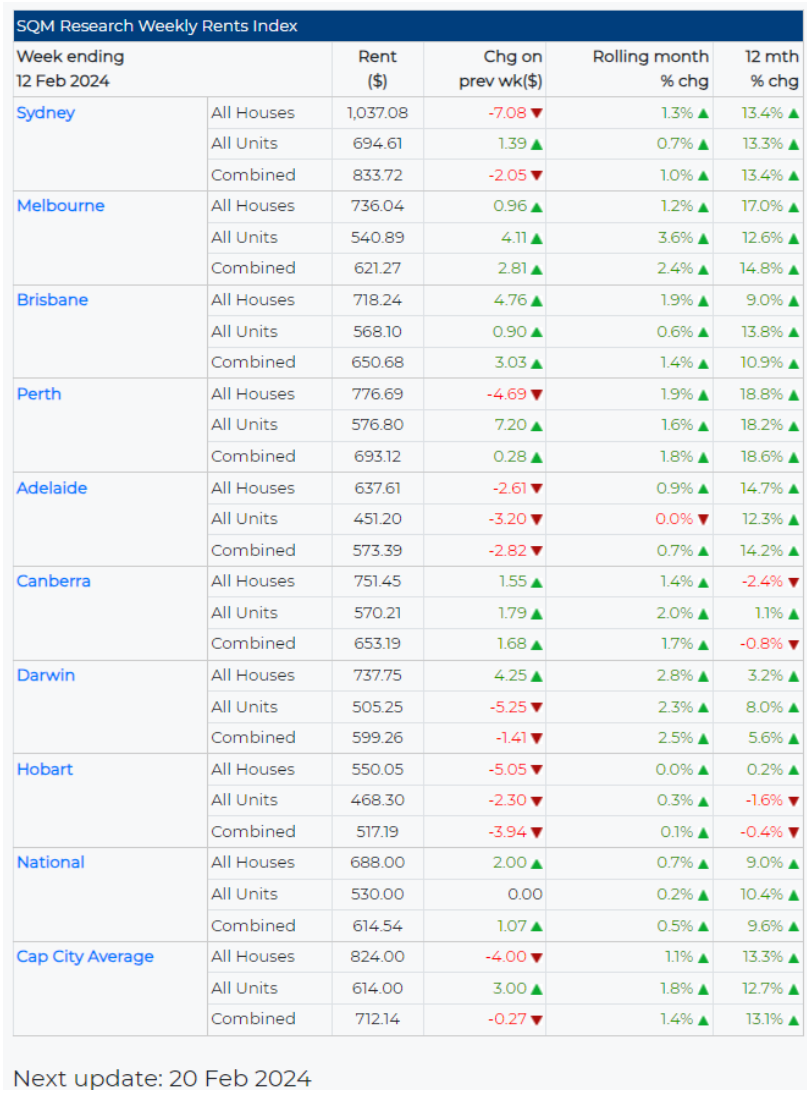Select the Sydney All Houses 1,037.08 rent cell

377,113
